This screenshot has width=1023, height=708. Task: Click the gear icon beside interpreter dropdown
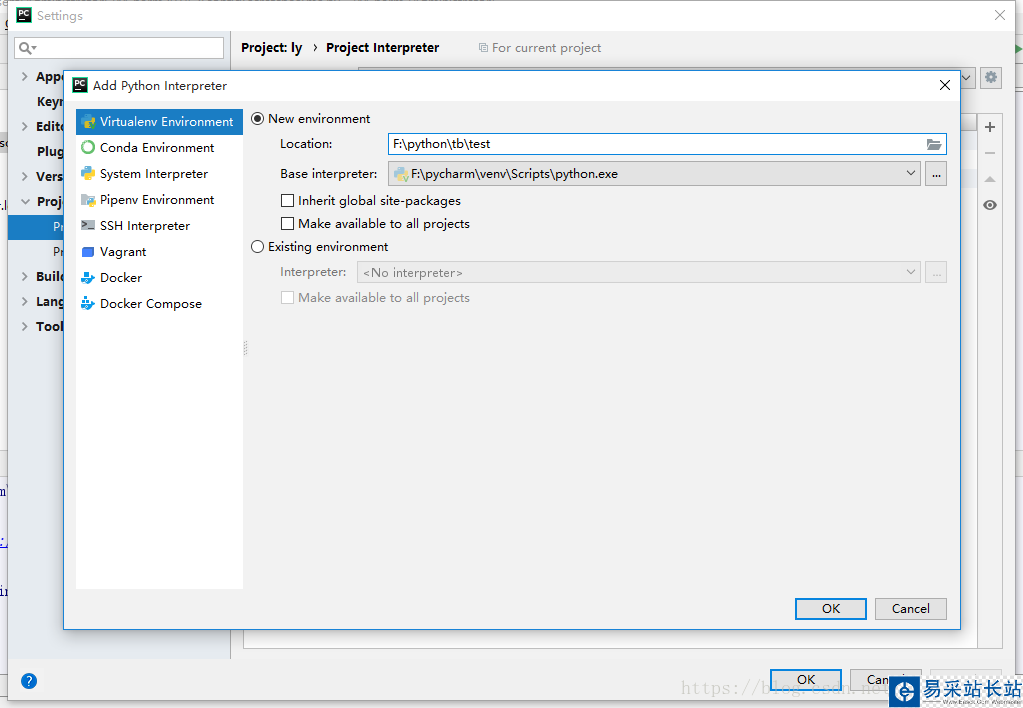(990, 77)
